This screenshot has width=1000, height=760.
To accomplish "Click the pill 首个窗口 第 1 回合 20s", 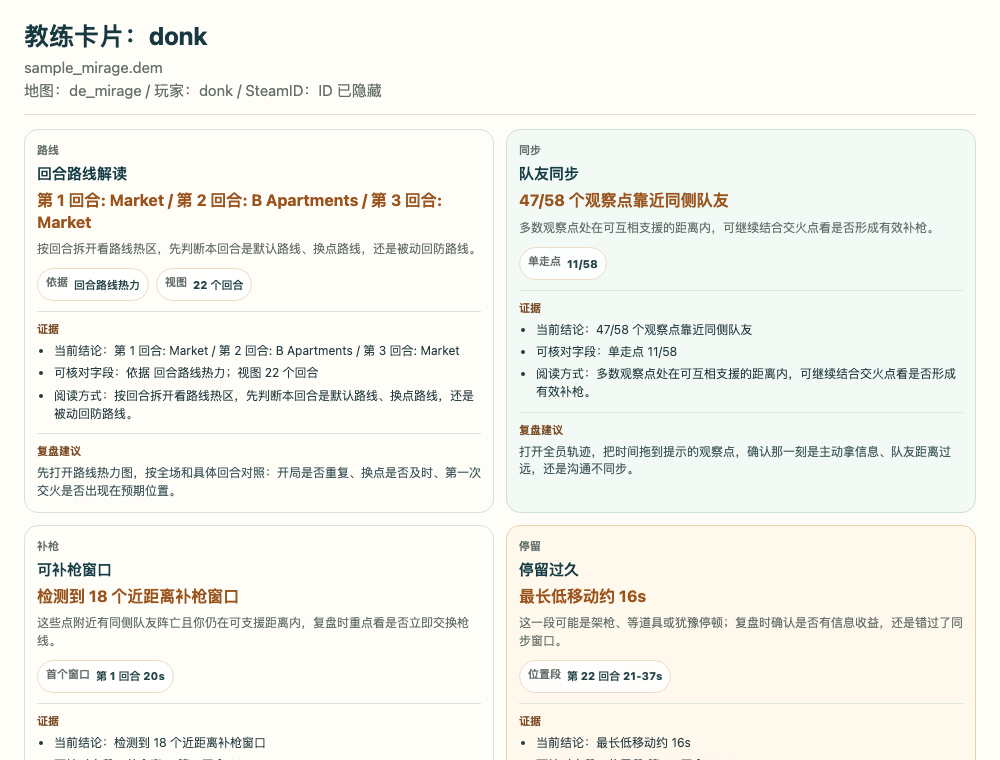I will point(105,676).
